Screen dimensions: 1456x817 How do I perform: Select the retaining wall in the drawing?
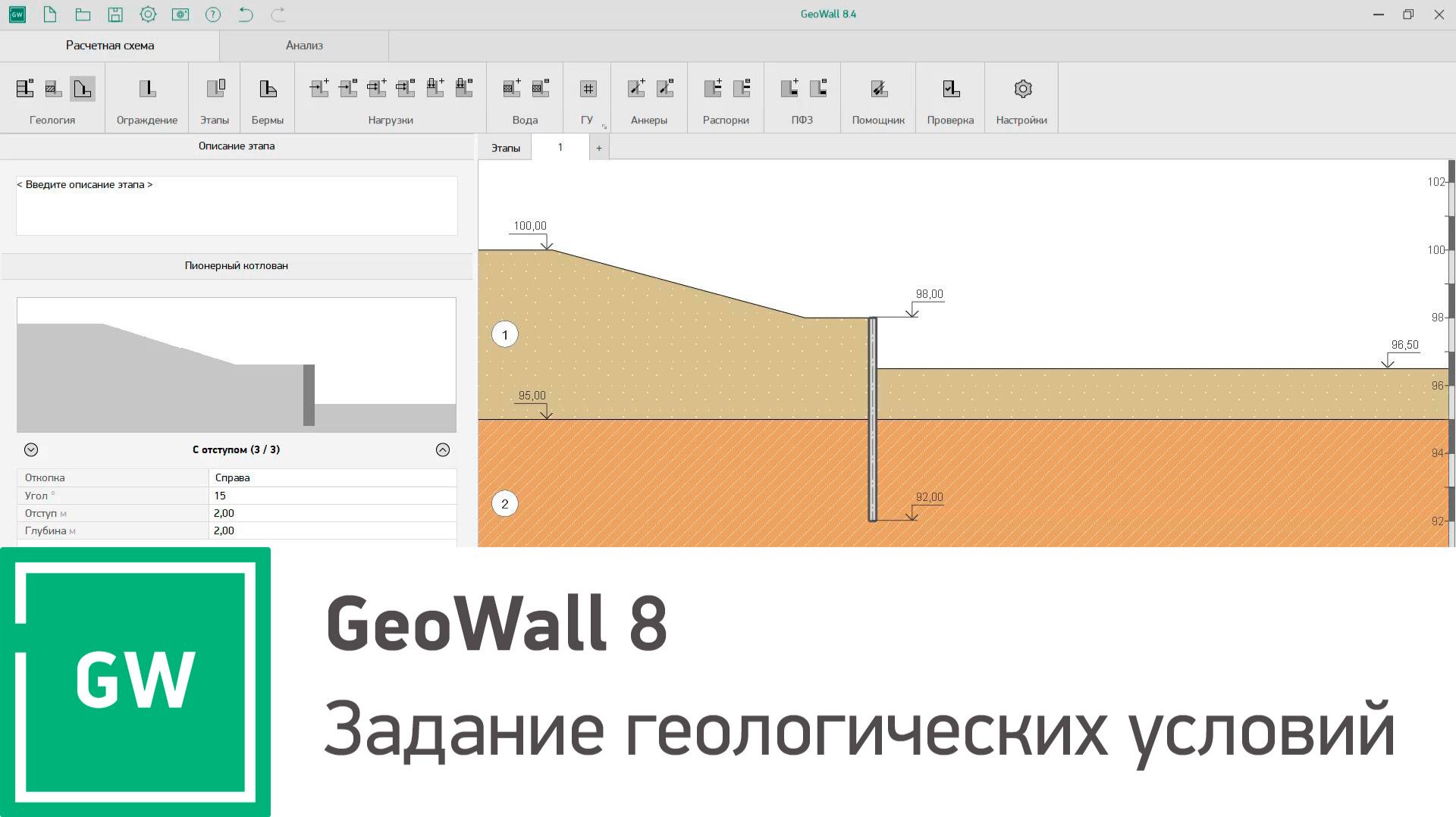coord(873,419)
